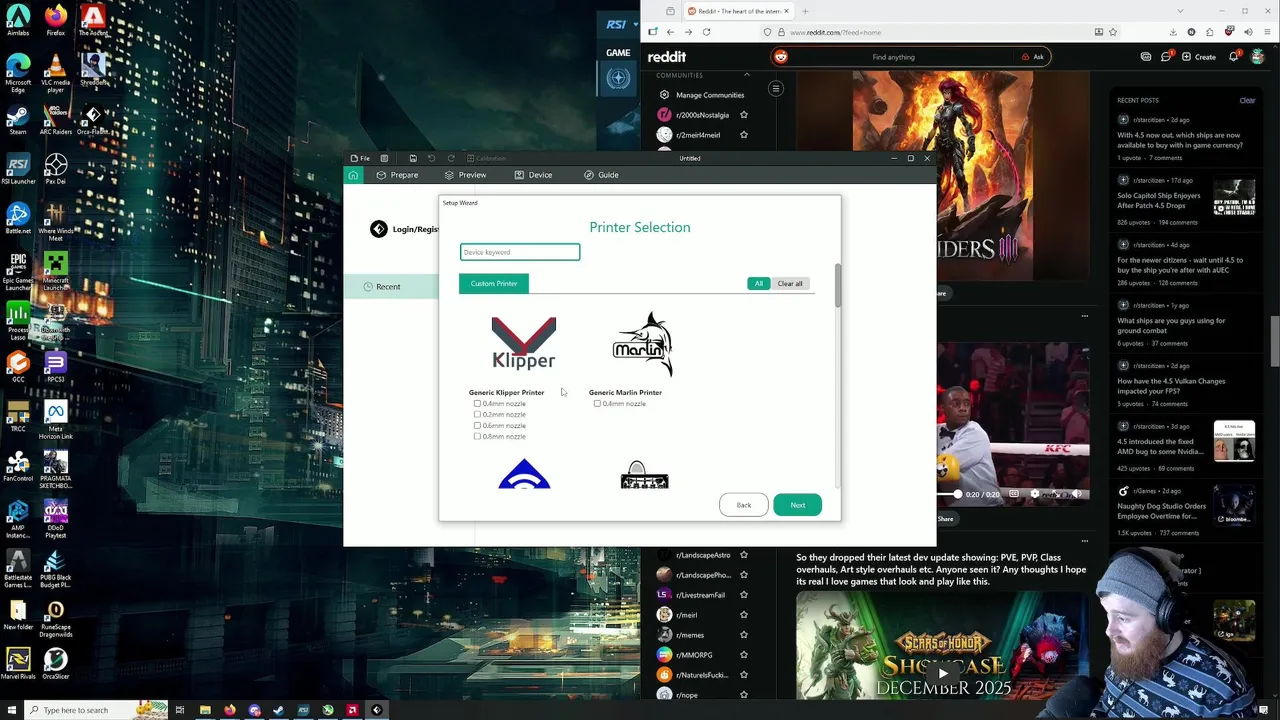
Task: Select the Recent item in OrcaSlicer sidebar
Action: pyautogui.click(x=390, y=287)
